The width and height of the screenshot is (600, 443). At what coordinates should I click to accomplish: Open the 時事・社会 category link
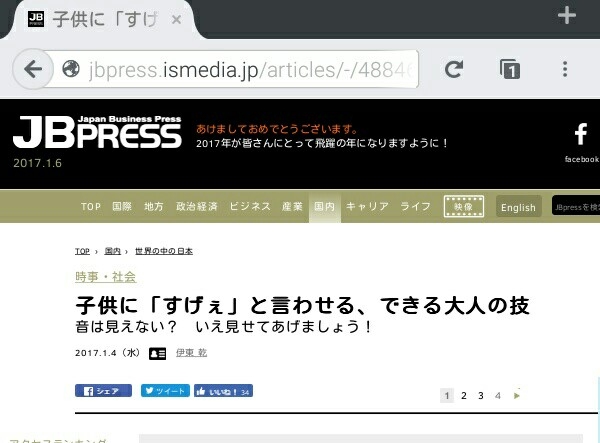[106, 277]
